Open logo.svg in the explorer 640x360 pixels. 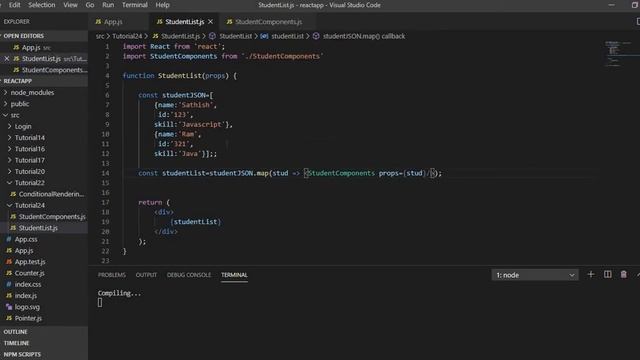click(x=27, y=307)
